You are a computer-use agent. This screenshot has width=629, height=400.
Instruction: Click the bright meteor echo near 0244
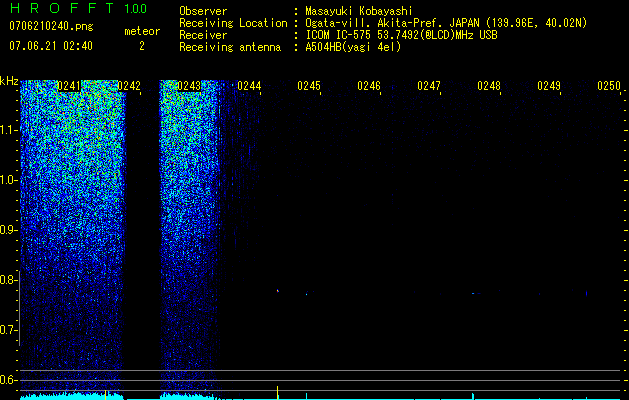coord(278,290)
